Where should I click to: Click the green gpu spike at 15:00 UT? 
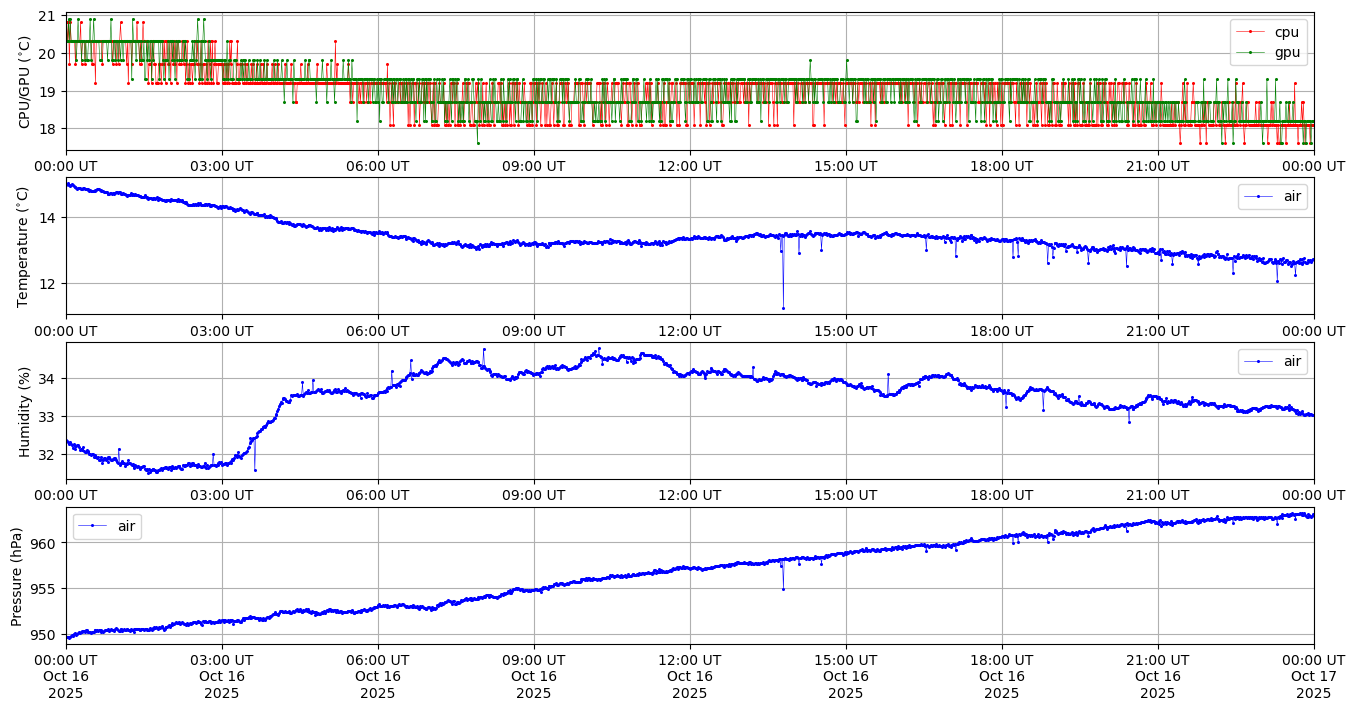click(847, 60)
